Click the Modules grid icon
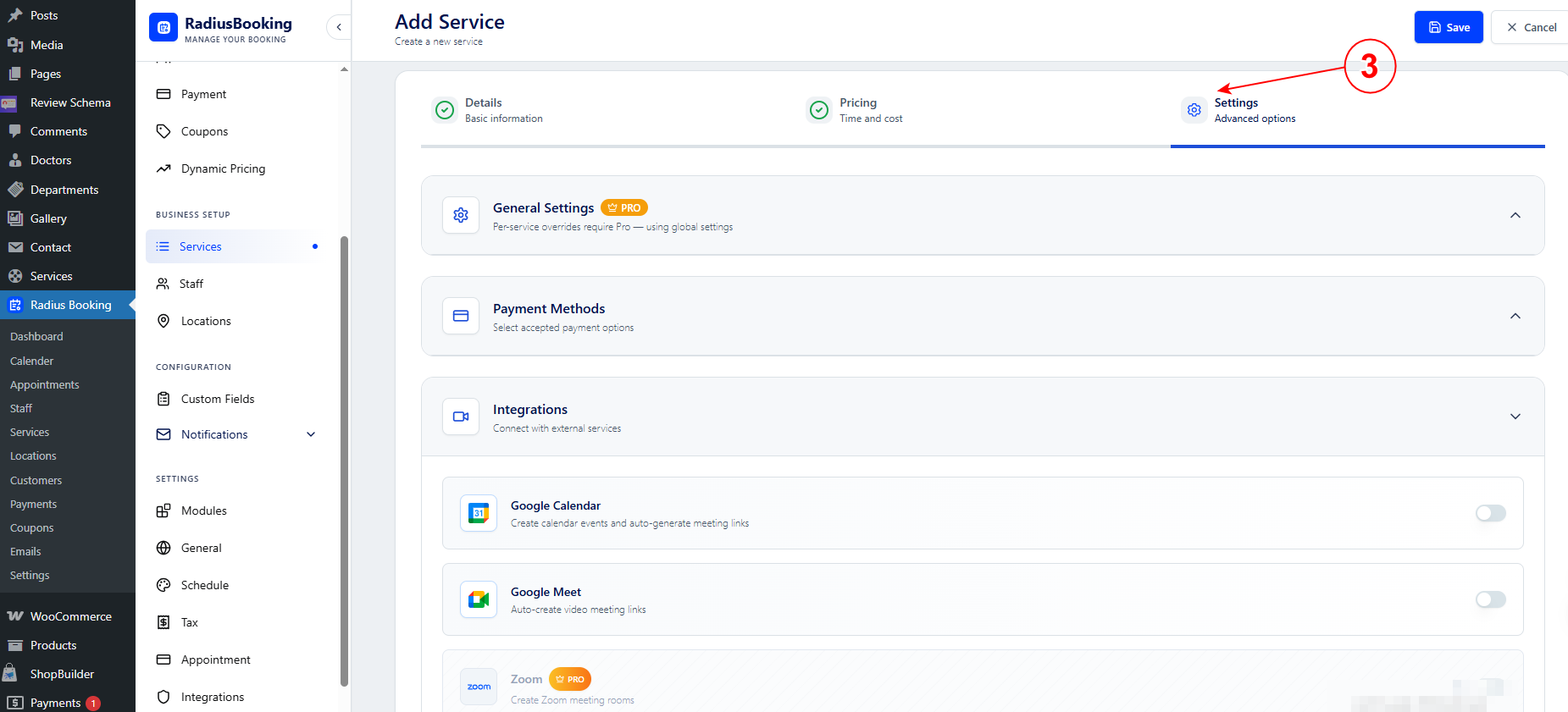 (163, 511)
